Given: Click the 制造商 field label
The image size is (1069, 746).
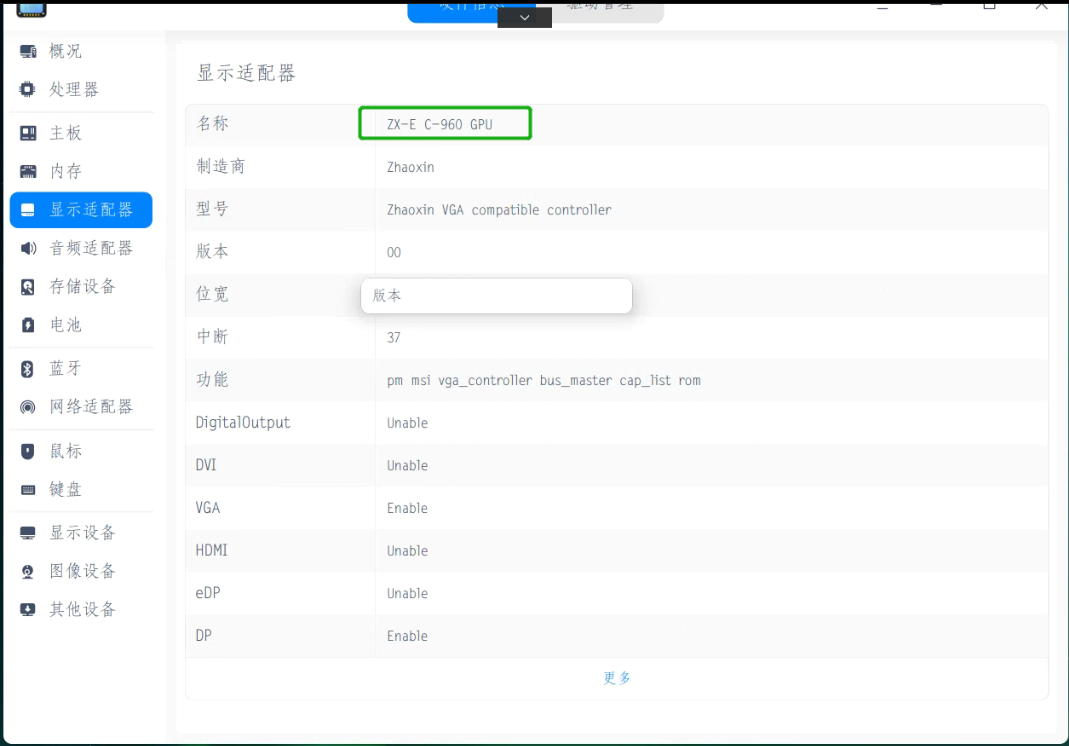Looking at the screenshot, I should 220,166.
